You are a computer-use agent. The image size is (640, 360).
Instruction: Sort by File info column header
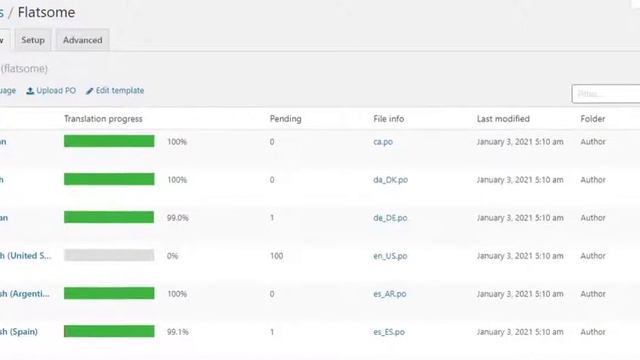[x=389, y=119]
